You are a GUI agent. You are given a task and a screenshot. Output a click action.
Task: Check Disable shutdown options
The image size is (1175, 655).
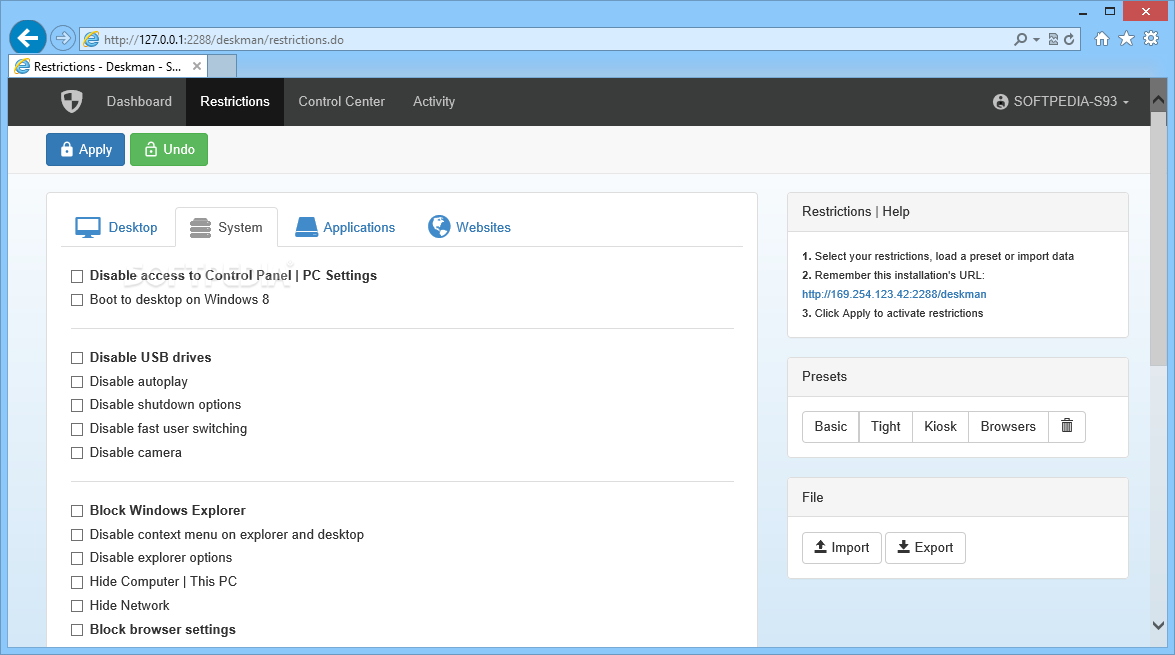click(76, 405)
